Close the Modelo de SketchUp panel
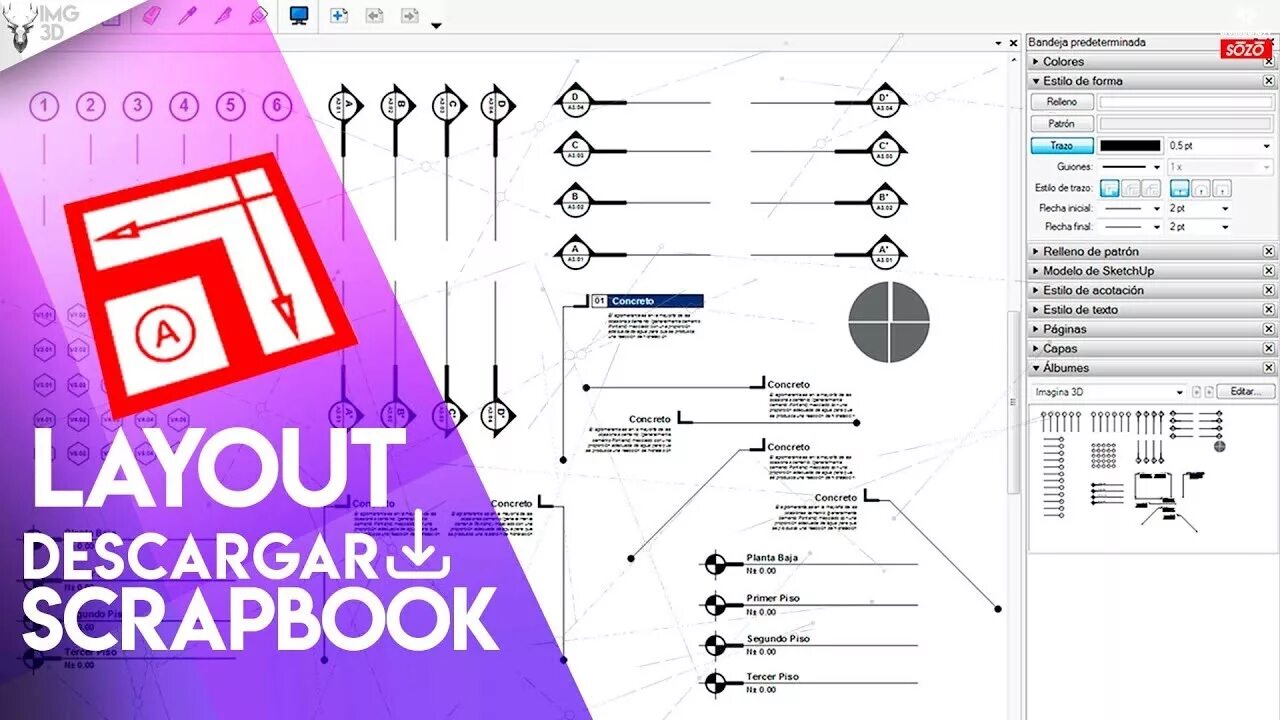 click(1269, 271)
